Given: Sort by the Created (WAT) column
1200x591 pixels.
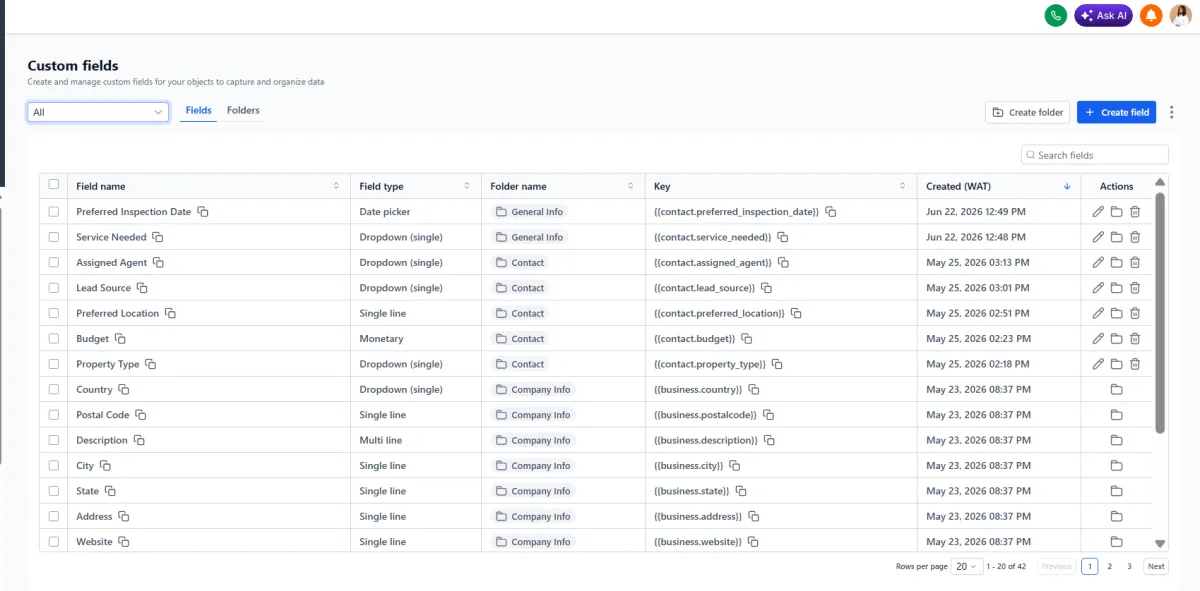Looking at the screenshot, I should click(1067, 186).
